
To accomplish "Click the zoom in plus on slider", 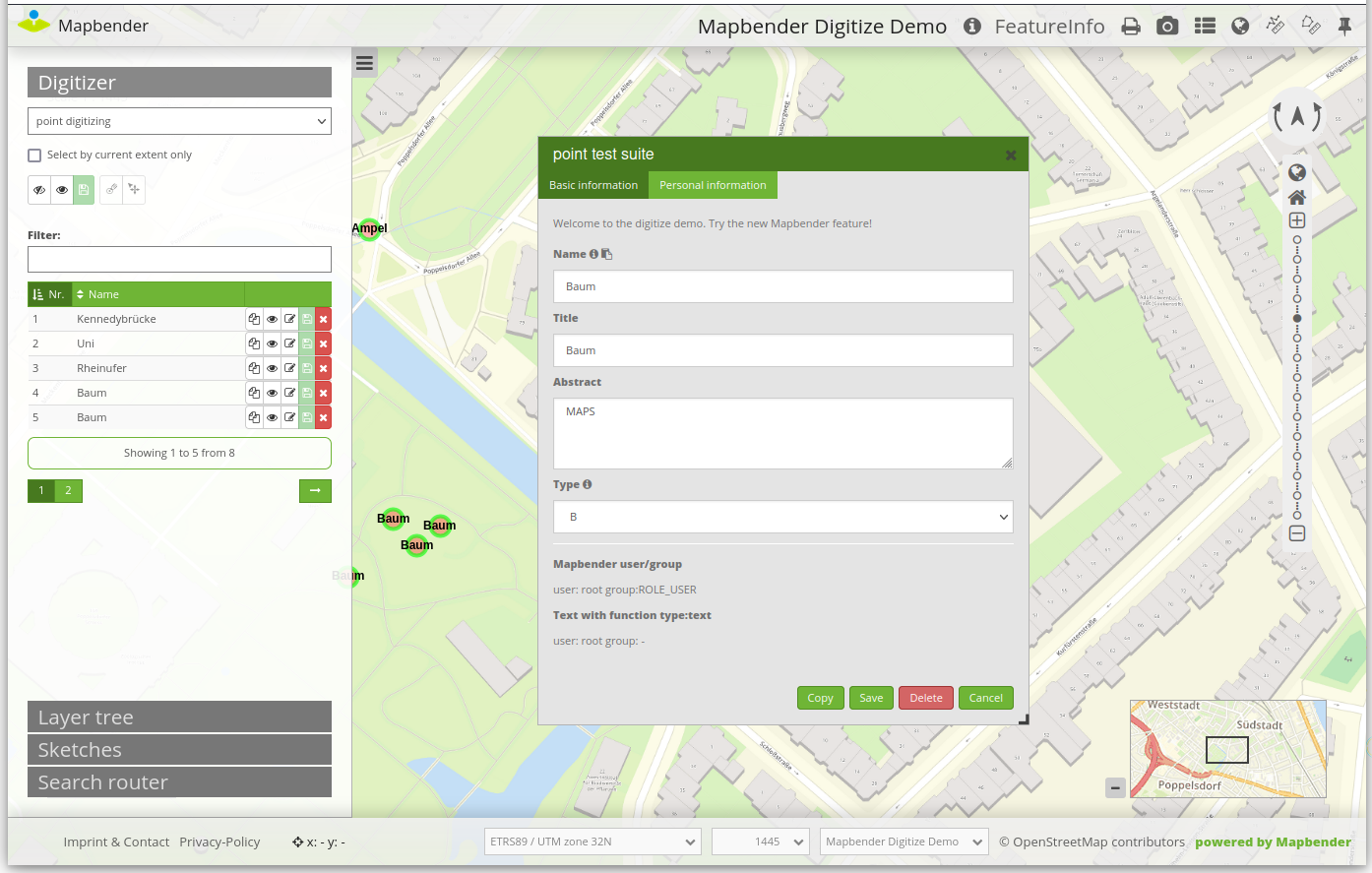I will [1297, 220].
